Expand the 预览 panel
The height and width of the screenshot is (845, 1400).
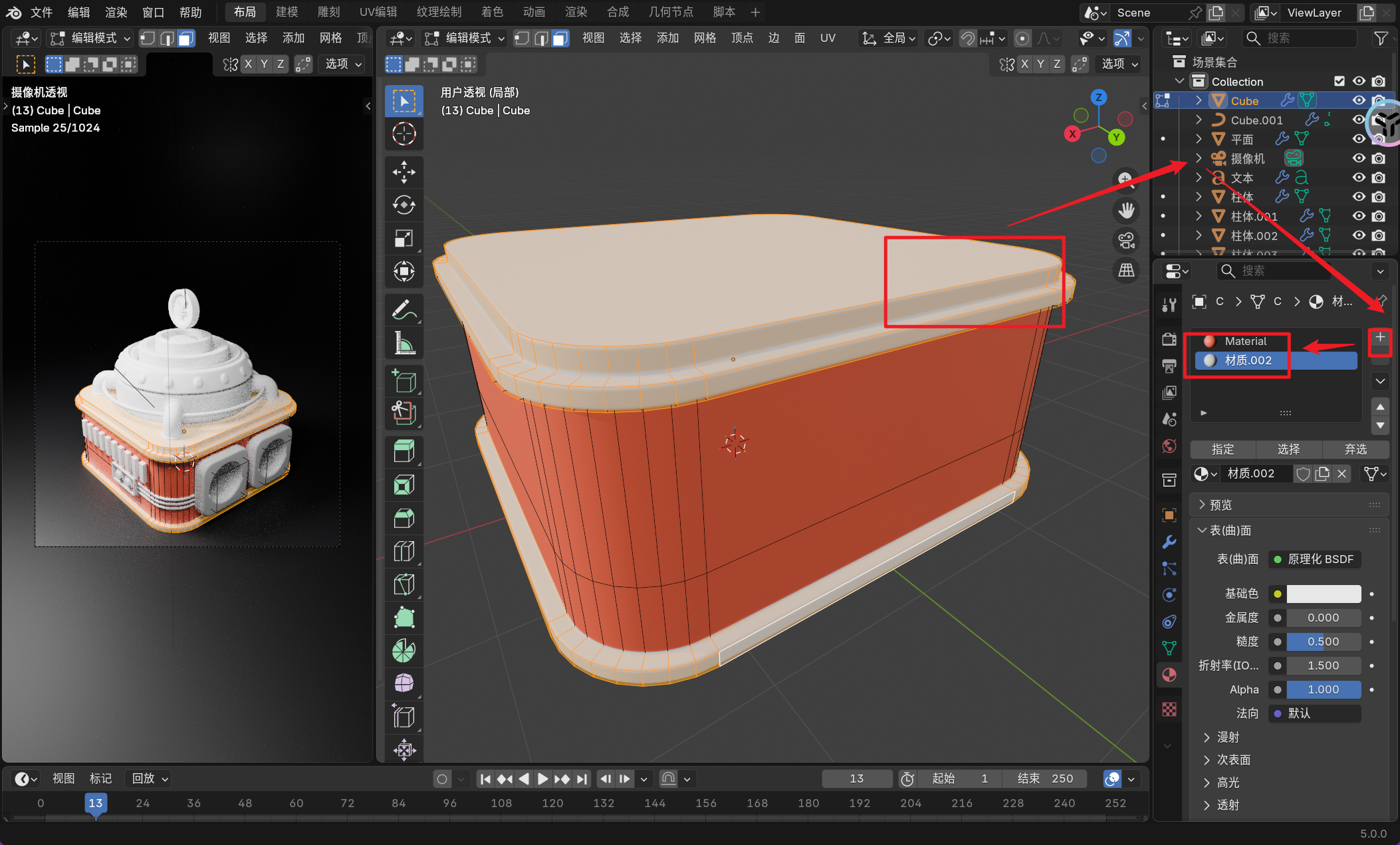point(1220,505)
